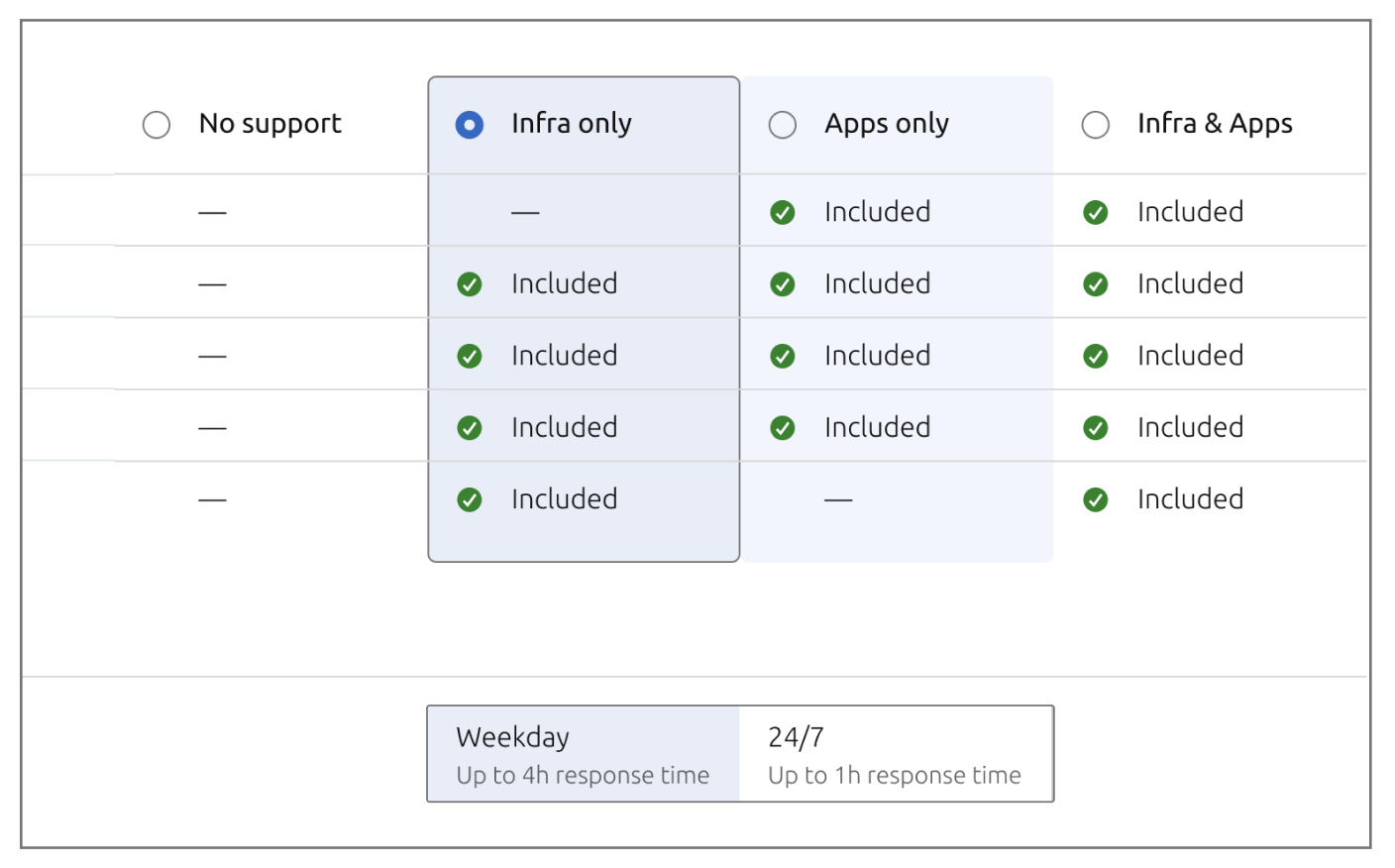Click the Infra only column label

click(572, 124)
